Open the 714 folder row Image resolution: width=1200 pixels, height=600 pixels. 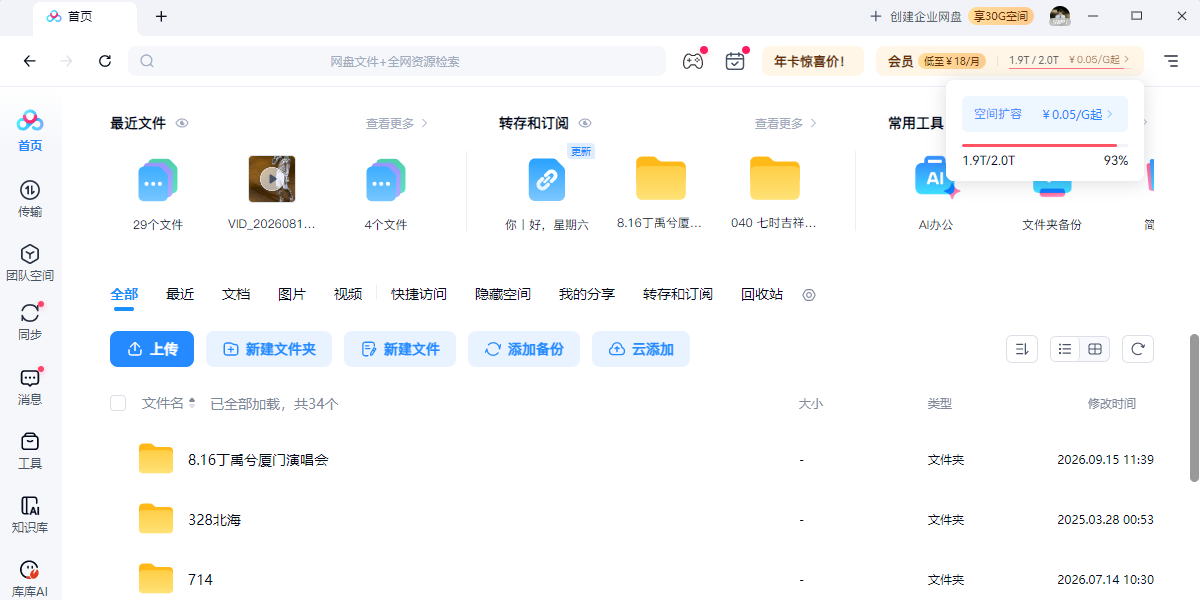click(632, 579)
